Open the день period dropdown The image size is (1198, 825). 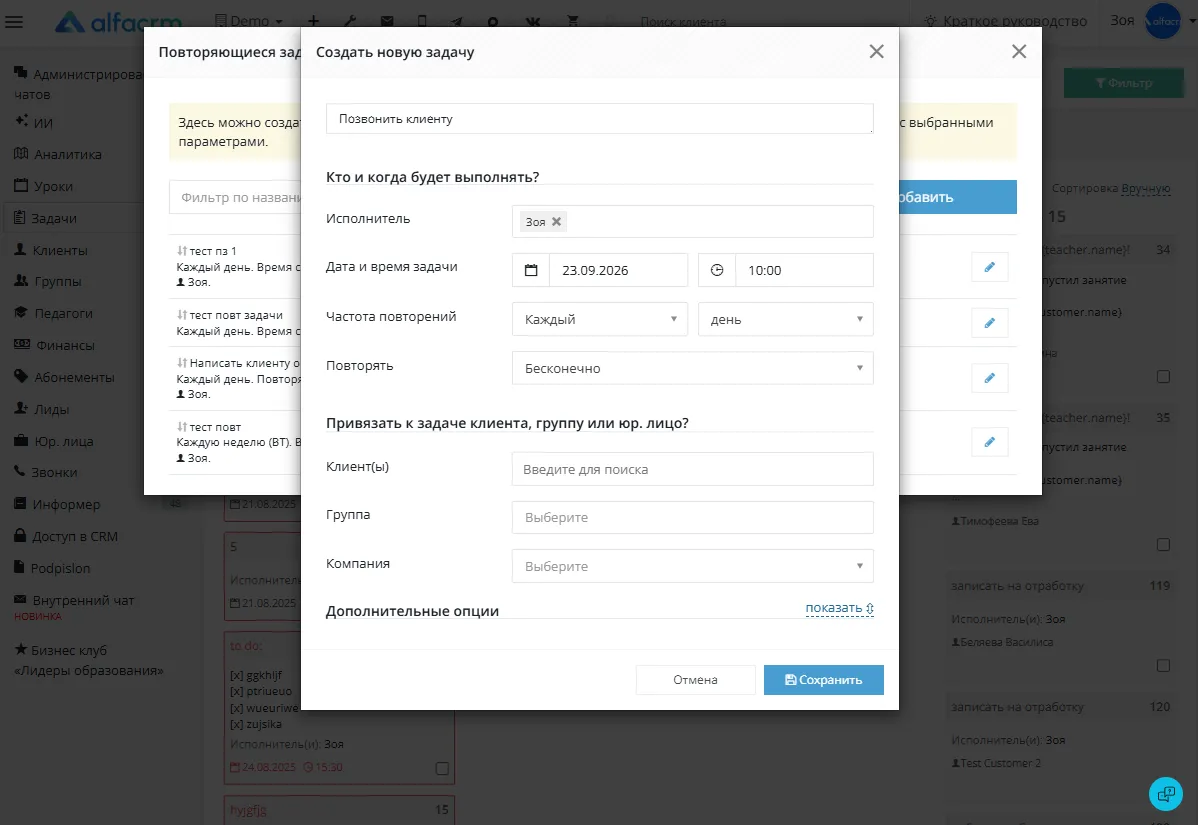pyautogui.click(x=785, y=319)
